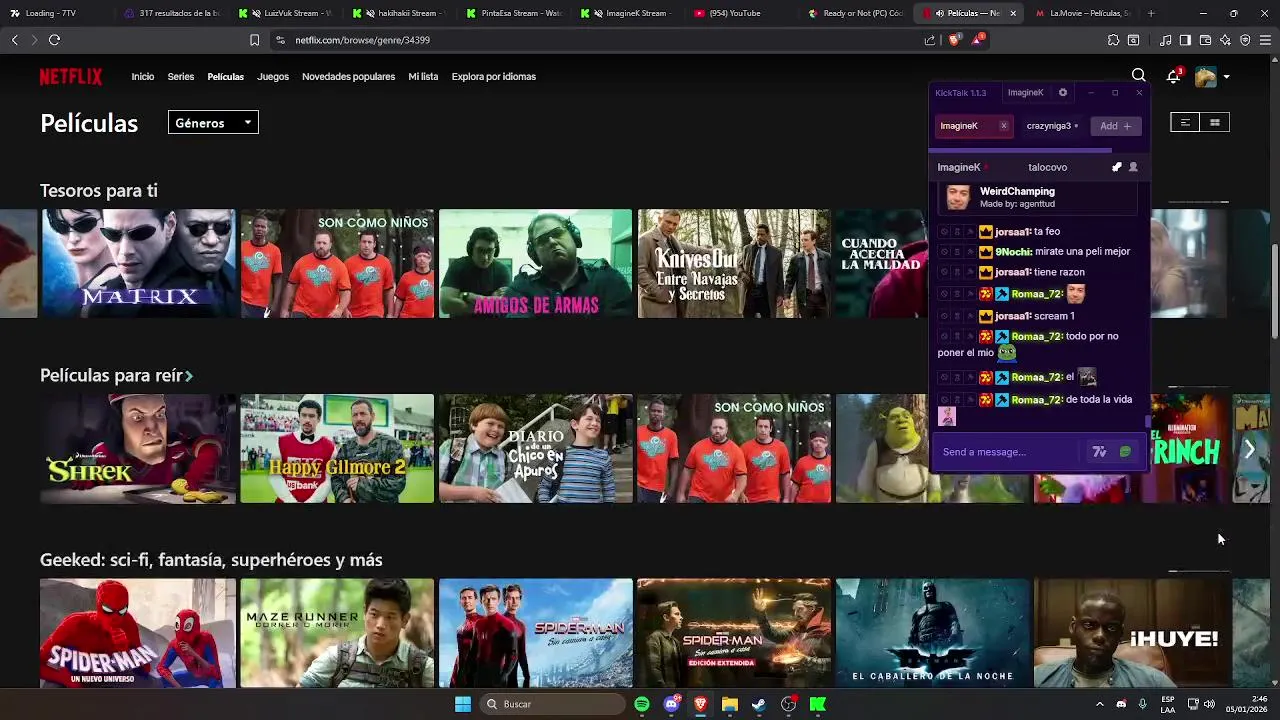Open Diario de un Chico en Apuros
The image size is (1280, 720).
(x=535, y=448)
